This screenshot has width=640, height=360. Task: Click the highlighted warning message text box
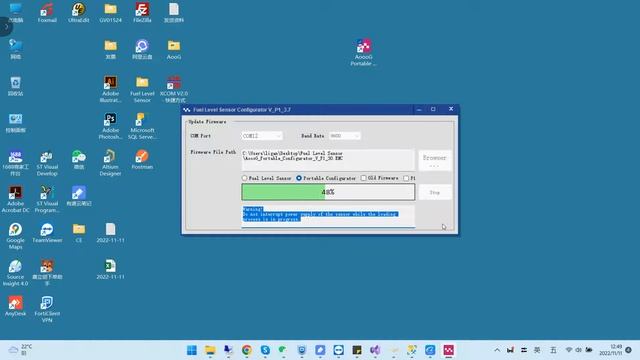pos(328,216)
